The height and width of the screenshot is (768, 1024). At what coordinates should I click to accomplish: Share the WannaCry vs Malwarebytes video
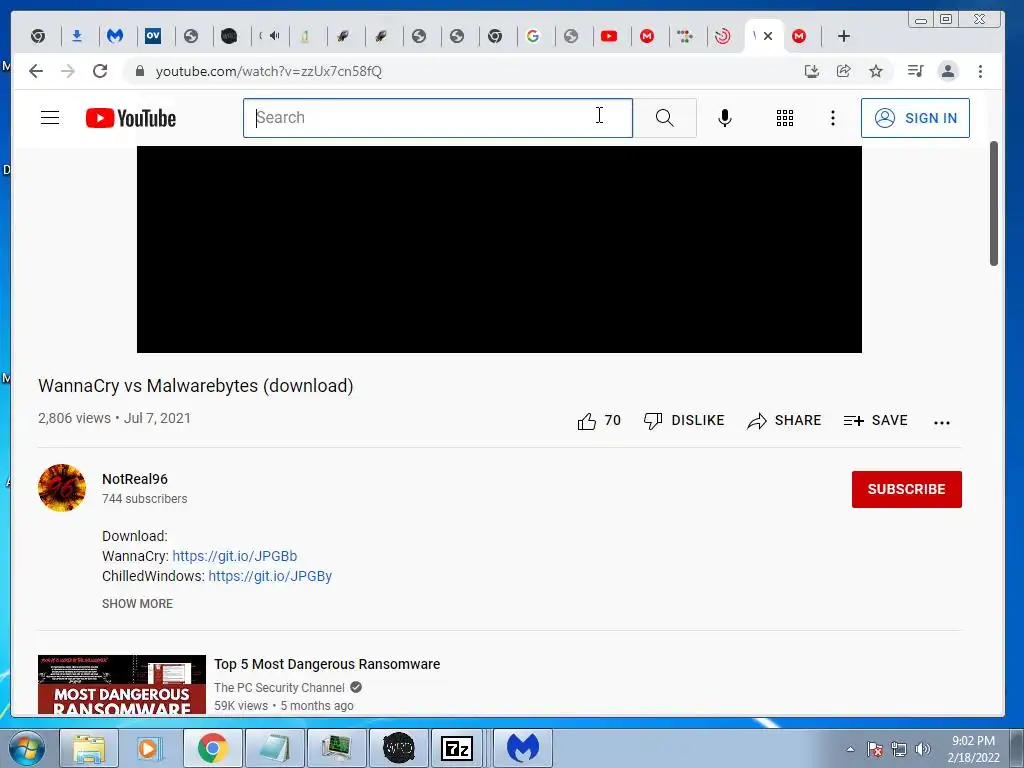[x=784, y=421]
